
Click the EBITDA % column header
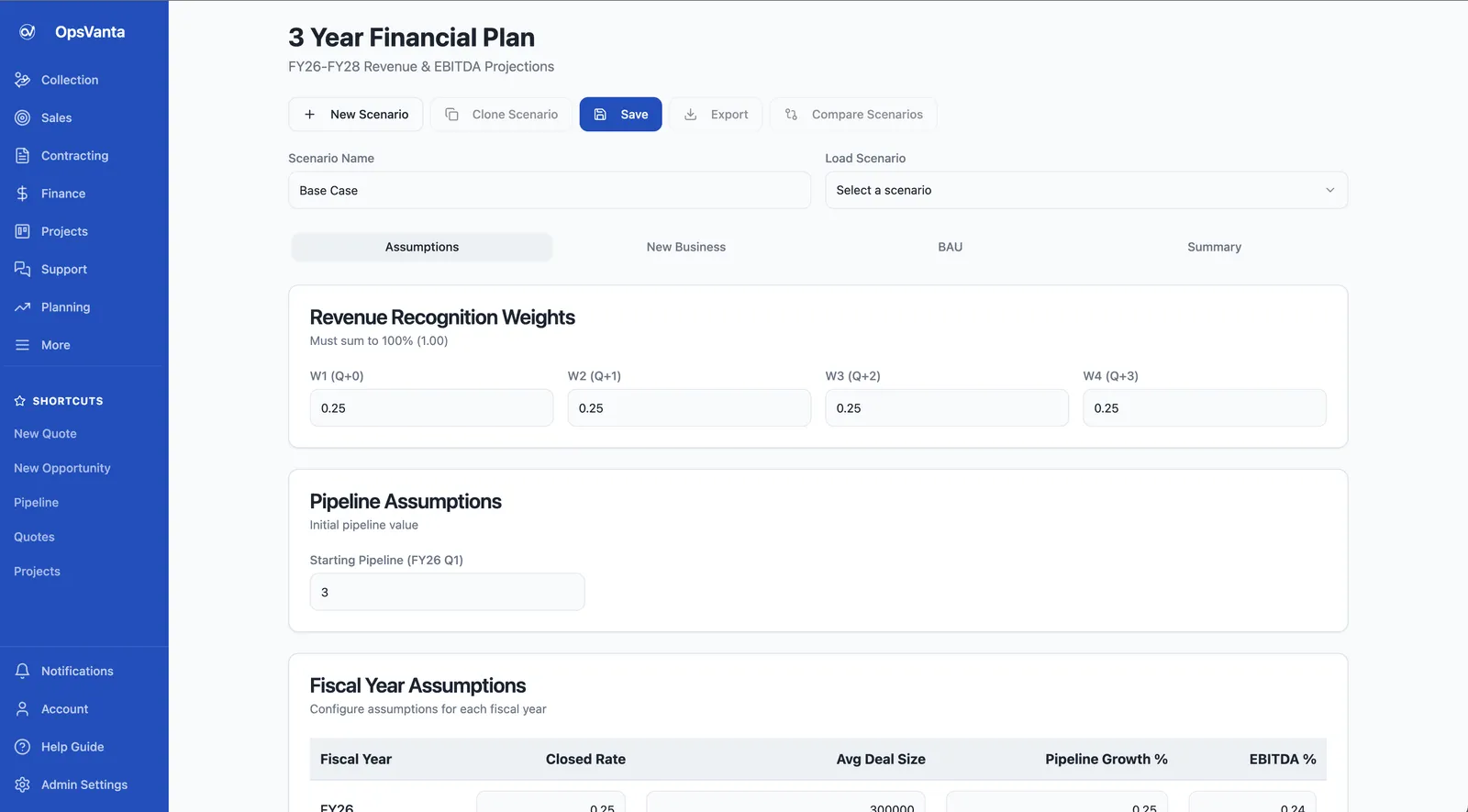[1283, 759]
